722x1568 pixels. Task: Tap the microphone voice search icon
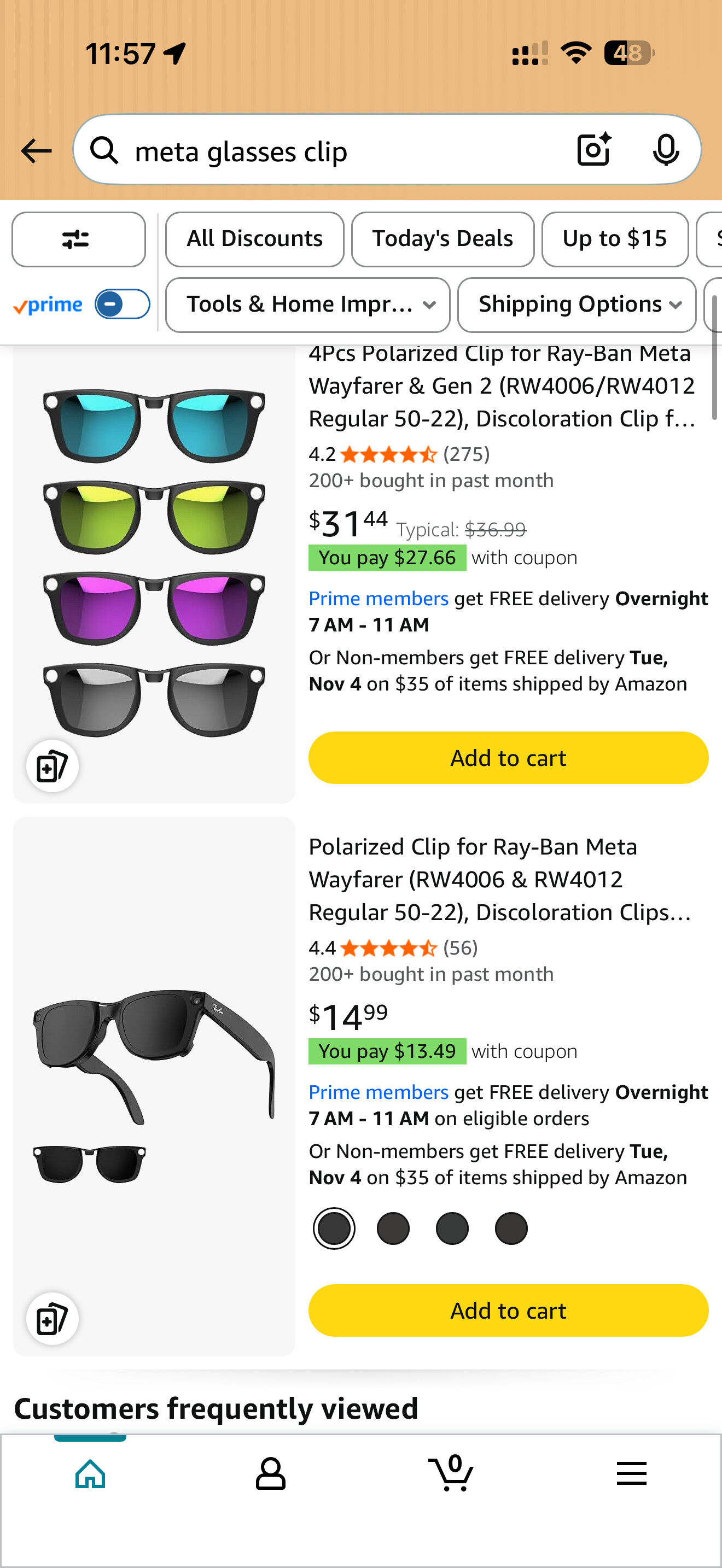click(x=665, y=150)
